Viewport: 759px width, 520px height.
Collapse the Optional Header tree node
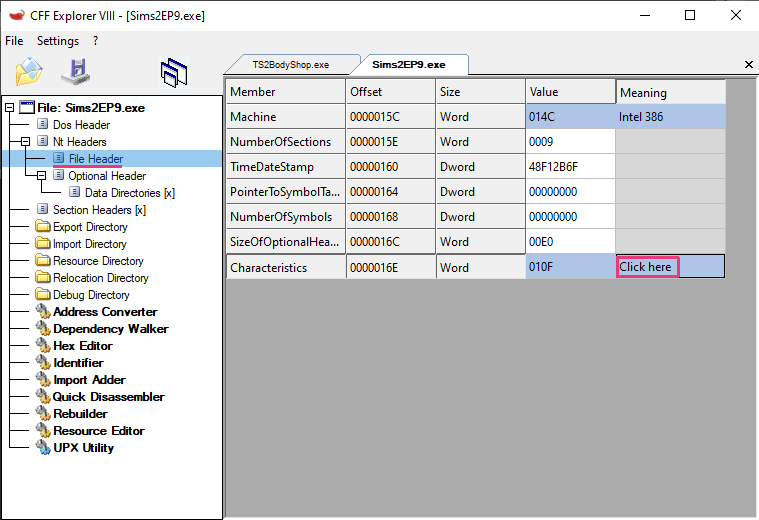click(x=42, y=176)
